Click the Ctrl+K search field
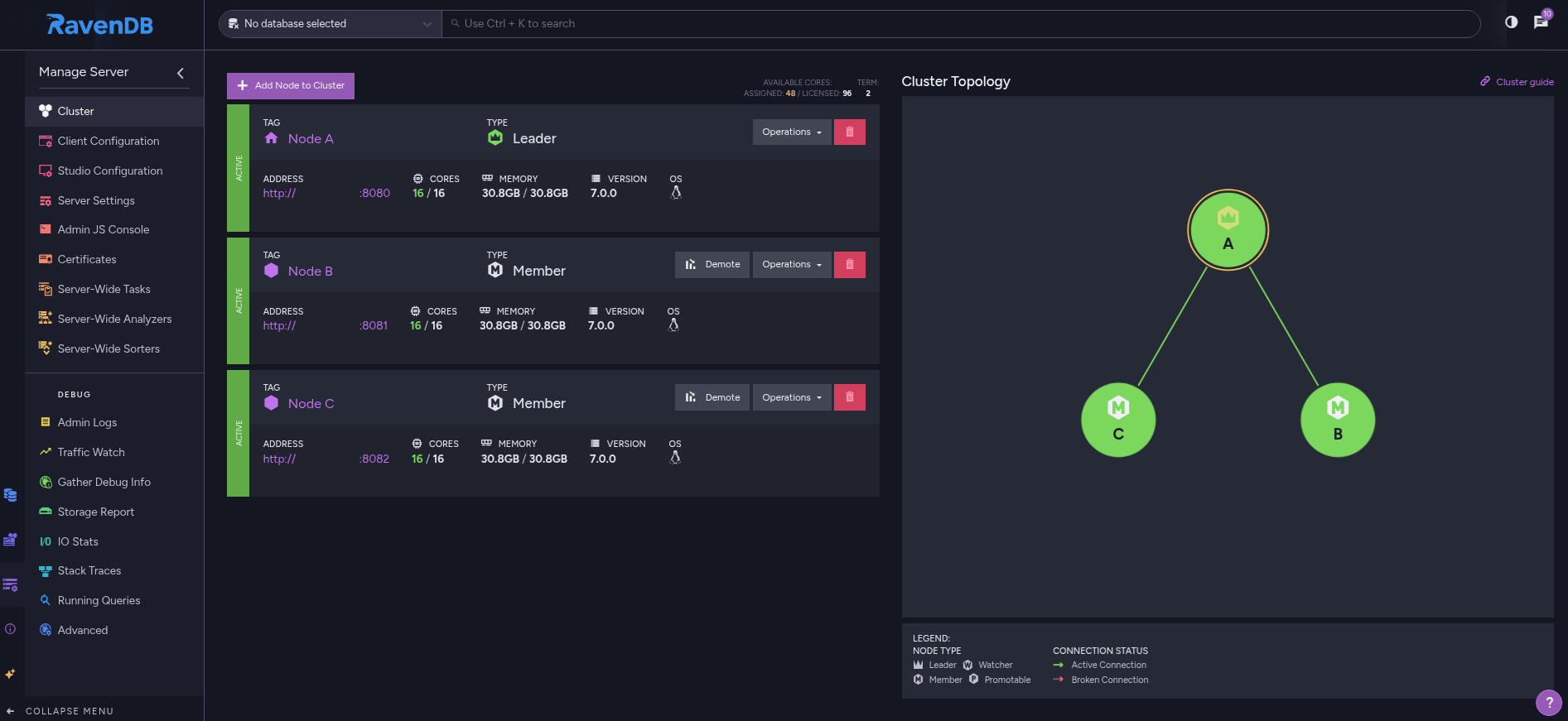 961,24
